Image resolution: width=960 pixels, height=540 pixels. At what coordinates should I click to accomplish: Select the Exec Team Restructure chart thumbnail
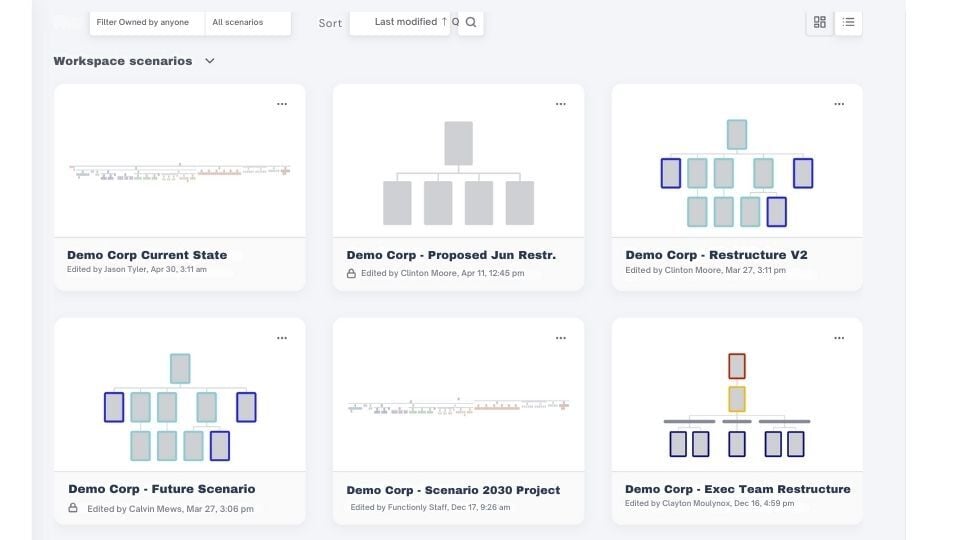(x=737, y=405)
